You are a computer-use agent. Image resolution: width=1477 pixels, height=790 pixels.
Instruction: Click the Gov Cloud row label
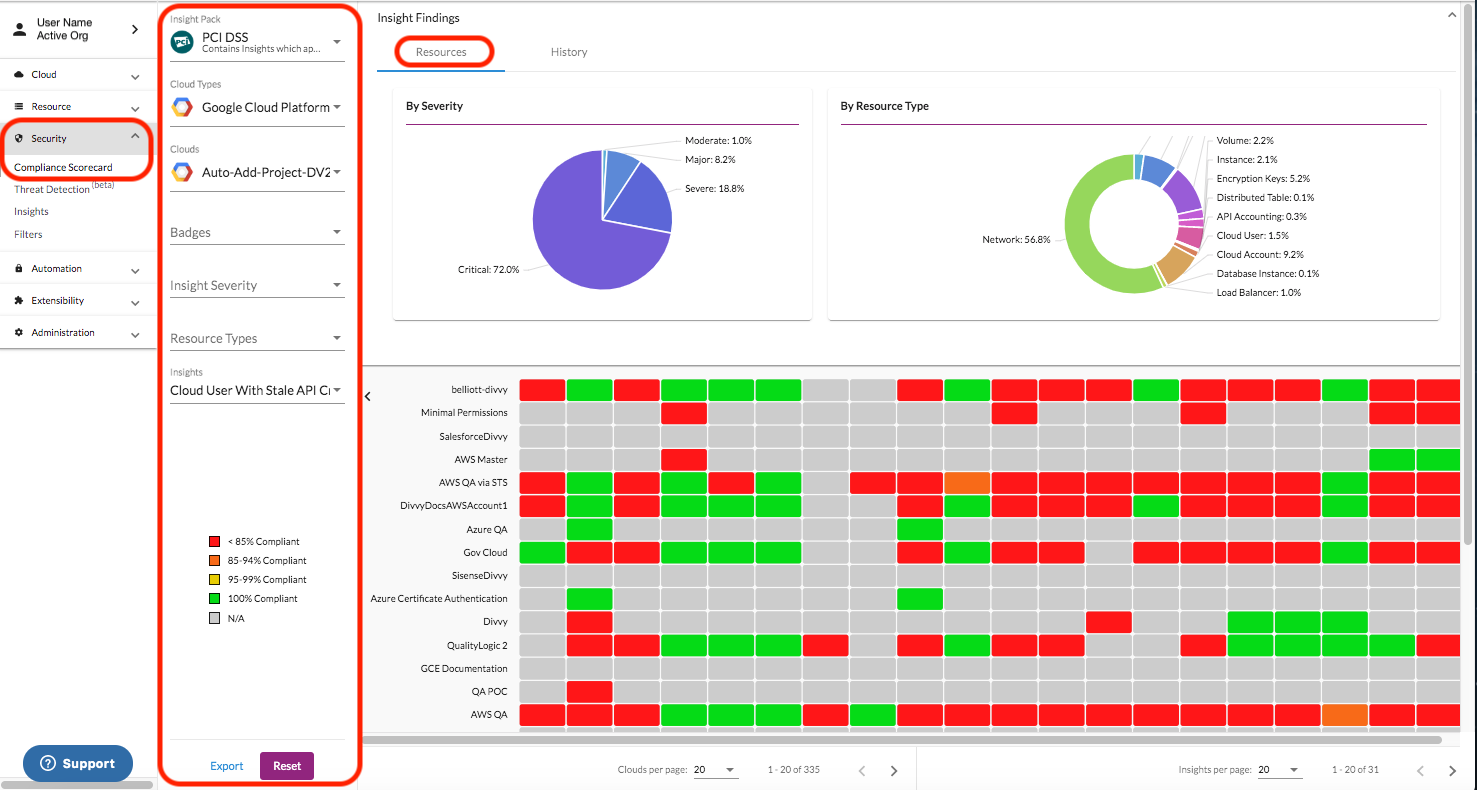click(487, 552)
